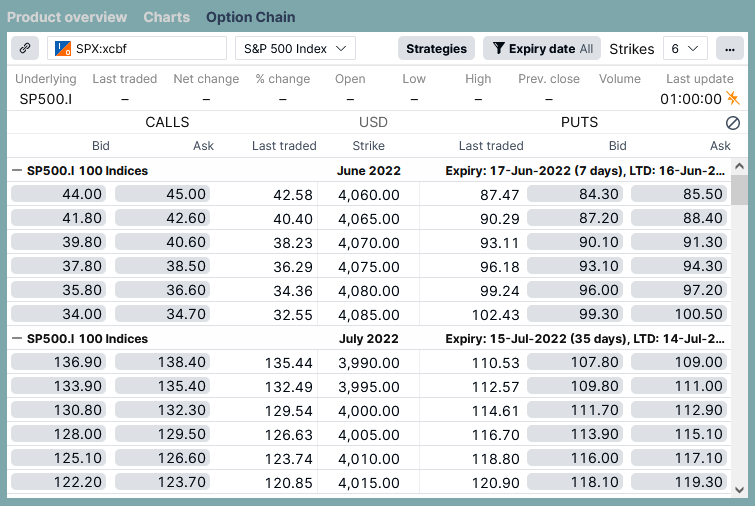Open the Expiry date All filter
Image resolution: width=755 pixels, height=507 pixels.
(542, 49)
